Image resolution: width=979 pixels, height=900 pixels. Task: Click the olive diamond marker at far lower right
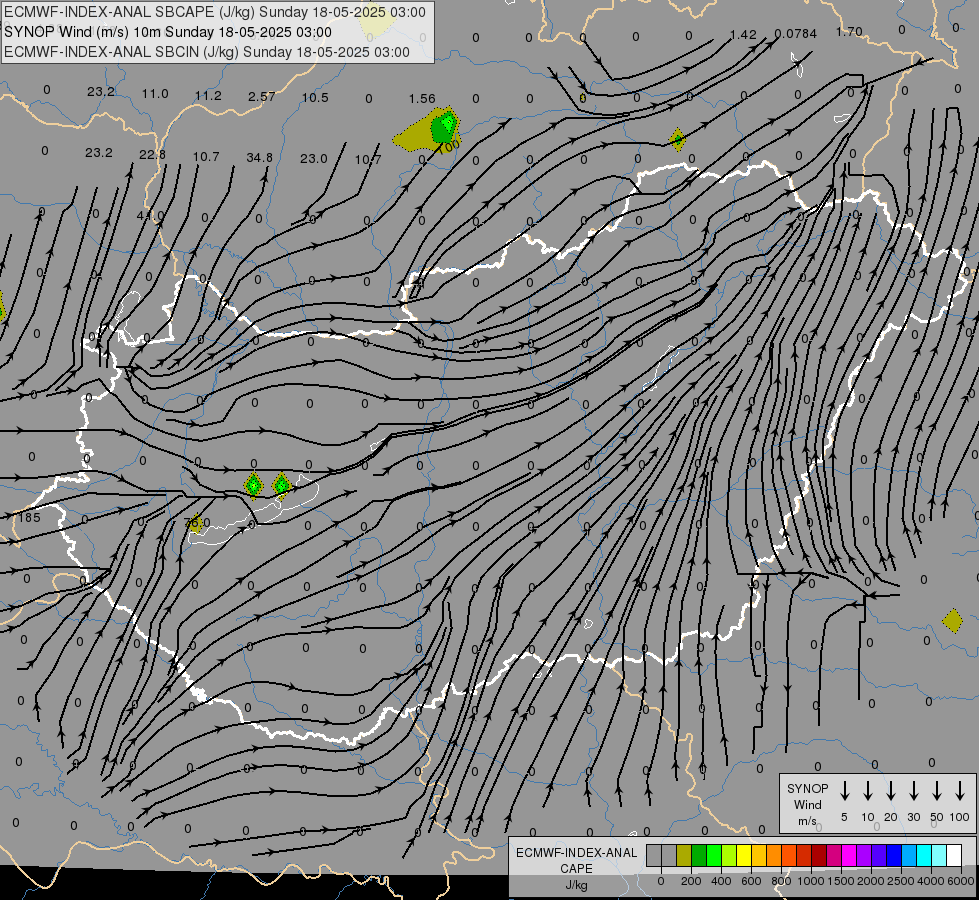coord(953,621)
